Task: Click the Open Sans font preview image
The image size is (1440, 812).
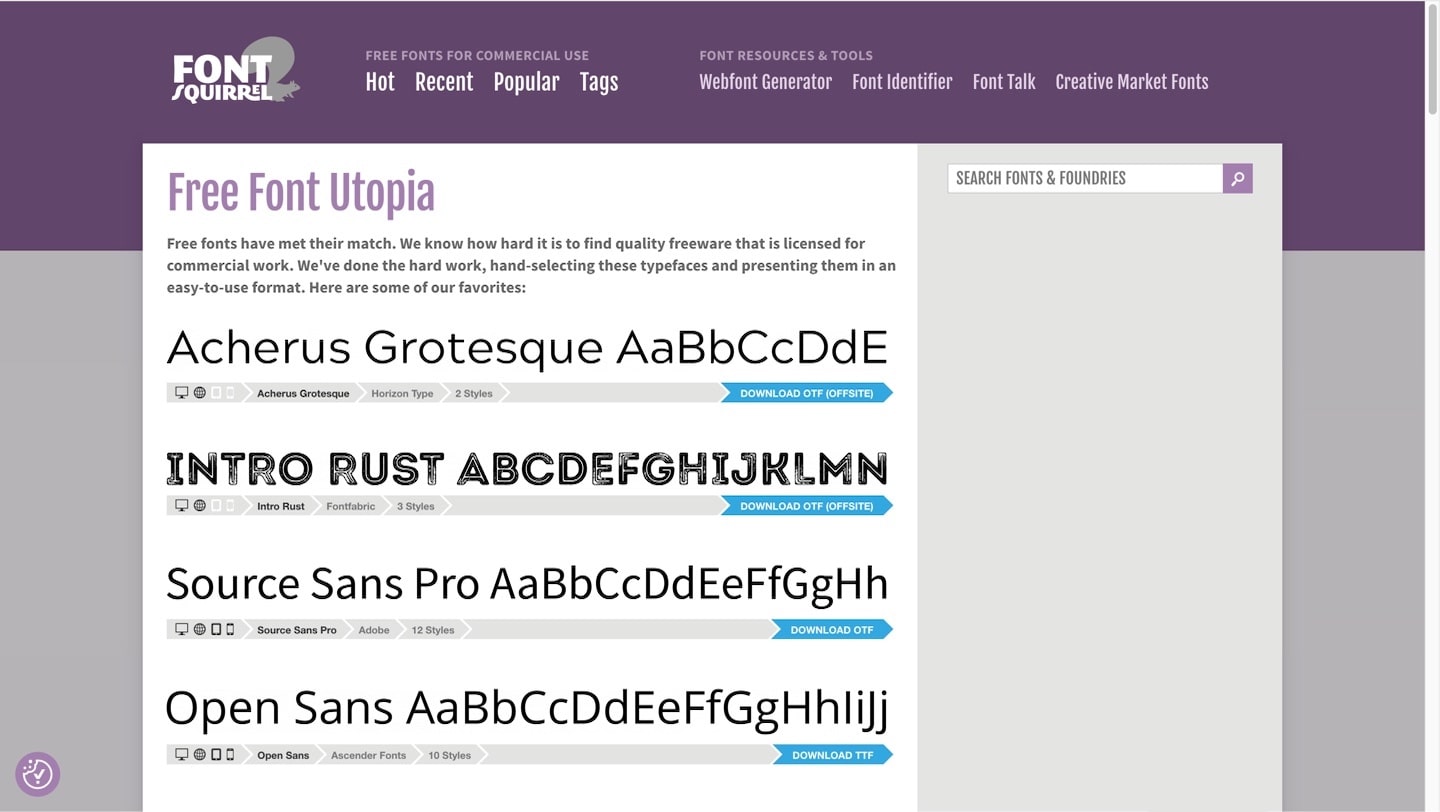Action: [x=527, y=708]
